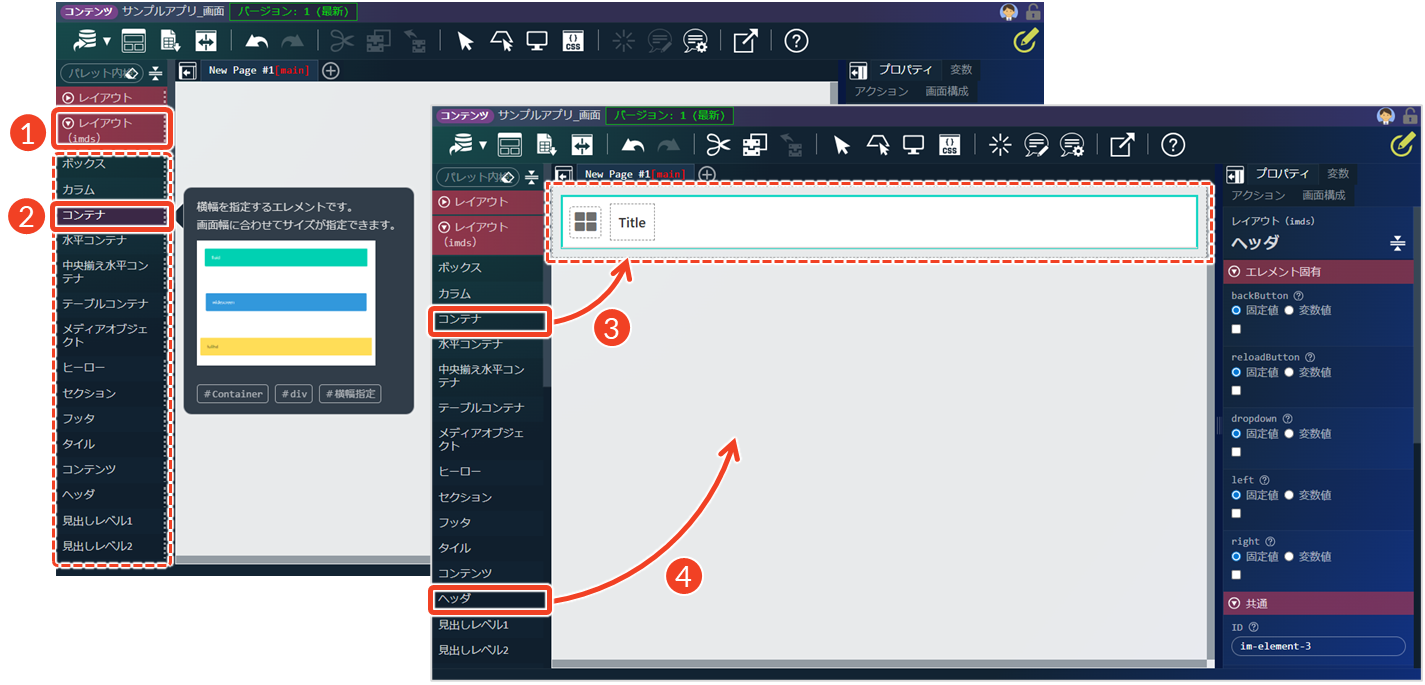Click the open-in-new-window preview icon
Viewport: 1425px width, 685px height.
click(1122, 145)
